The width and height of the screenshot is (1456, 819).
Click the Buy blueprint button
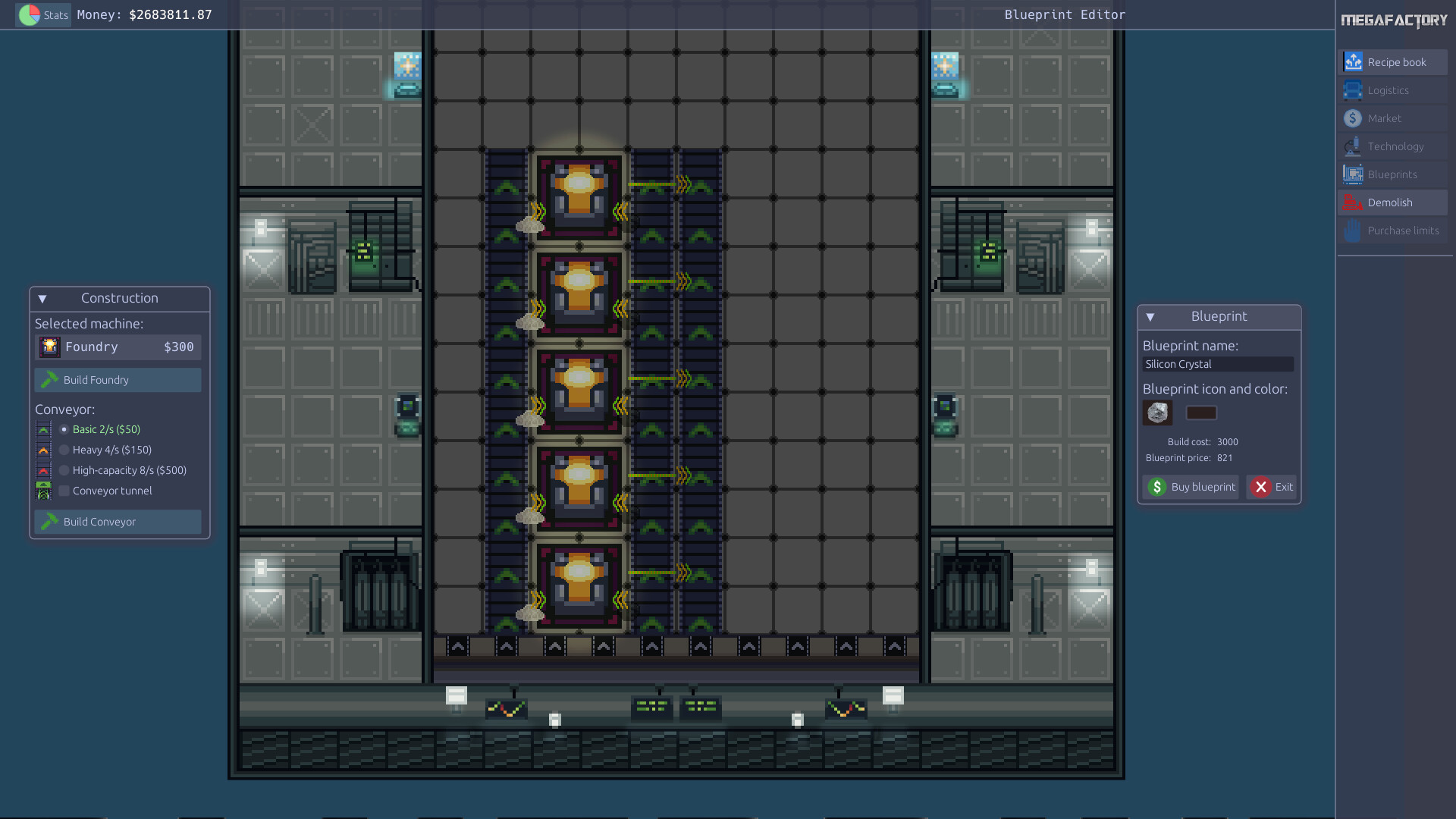click(x=1191, y=487)
